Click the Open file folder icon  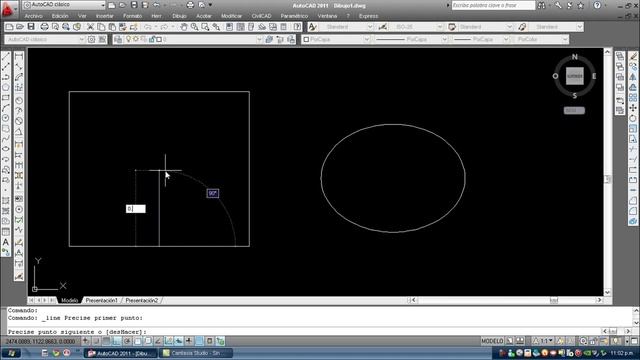(x=20, y=27)
